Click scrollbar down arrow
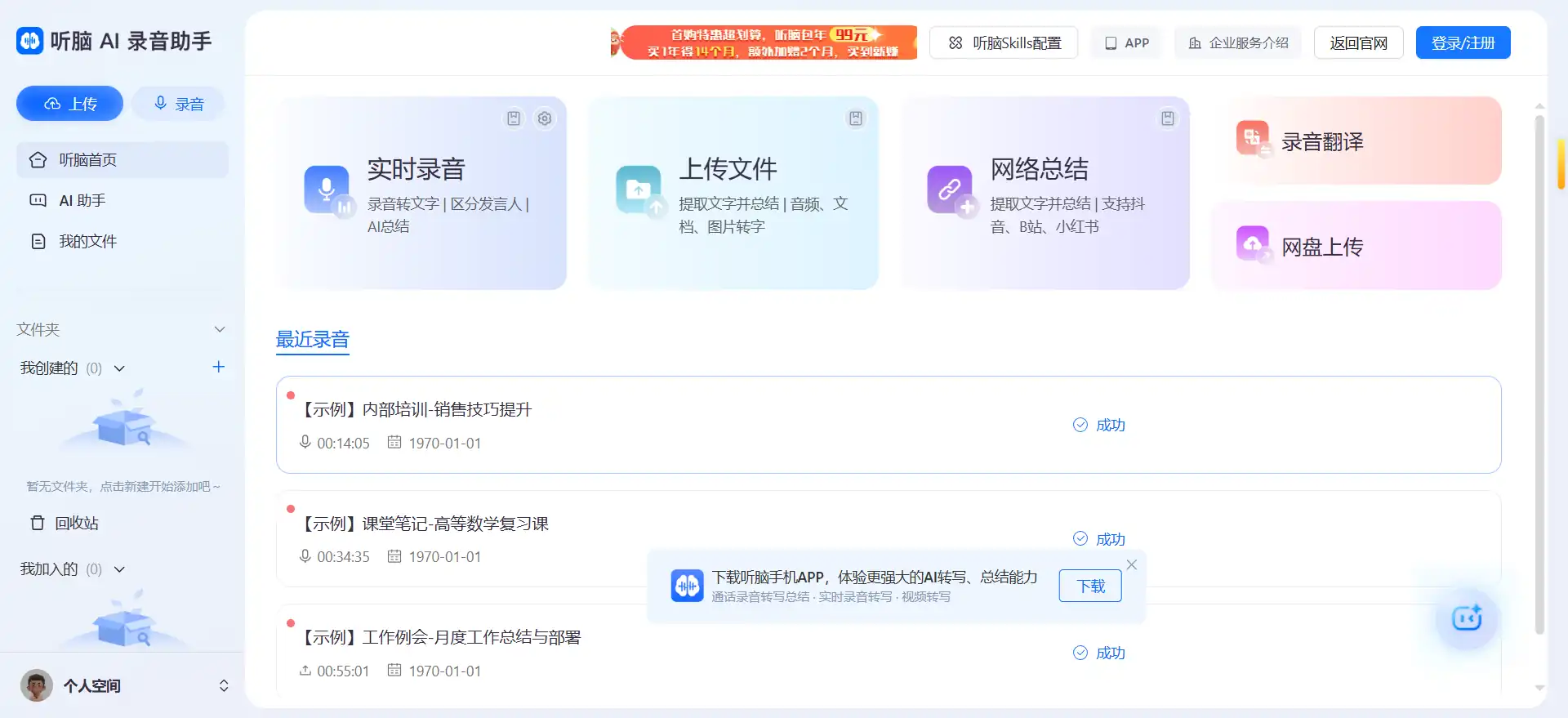This screenshot has height=718, width=1568. click(x=1539, y=689)
